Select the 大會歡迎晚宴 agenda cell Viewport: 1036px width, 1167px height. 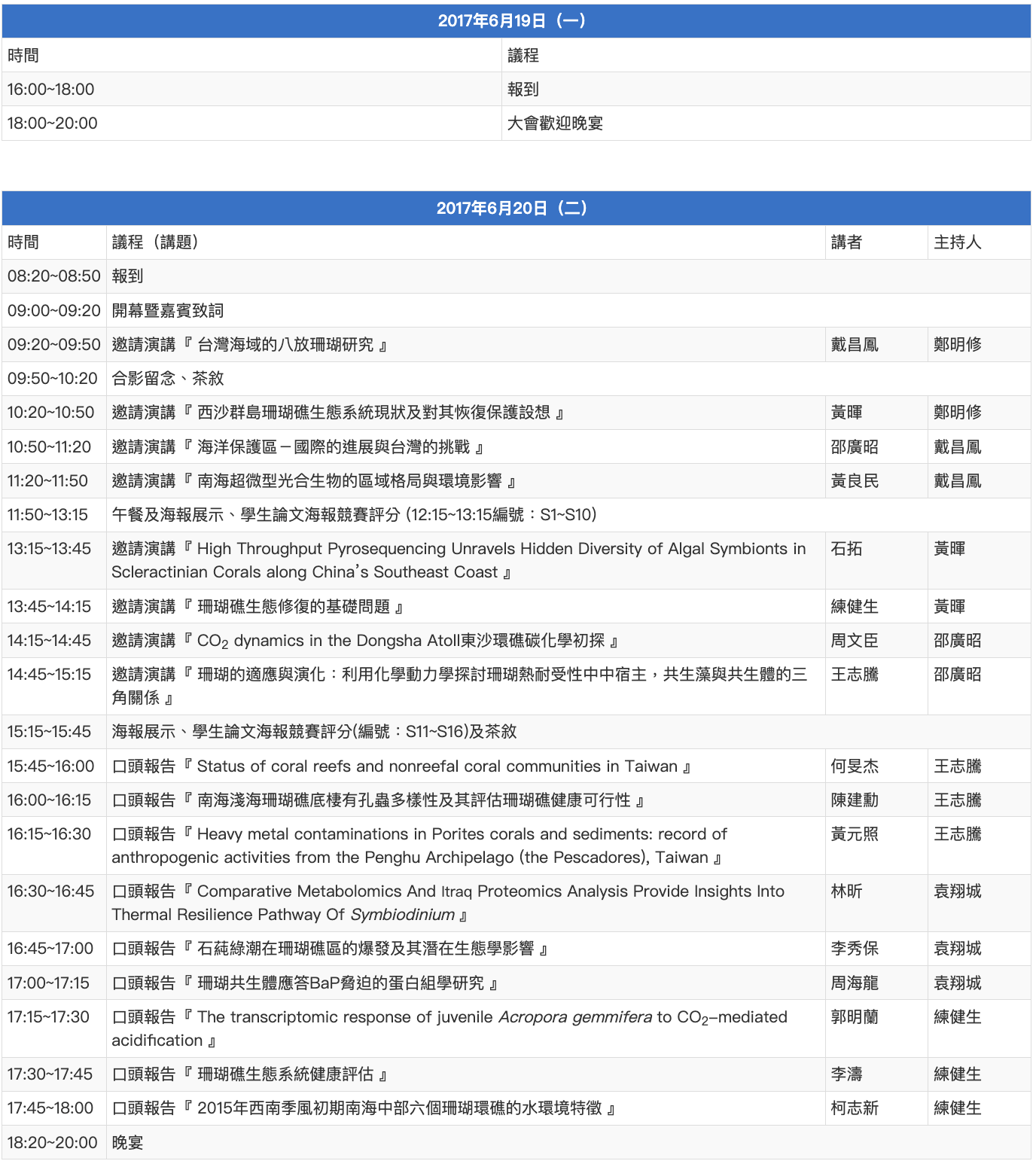point(555,123)
